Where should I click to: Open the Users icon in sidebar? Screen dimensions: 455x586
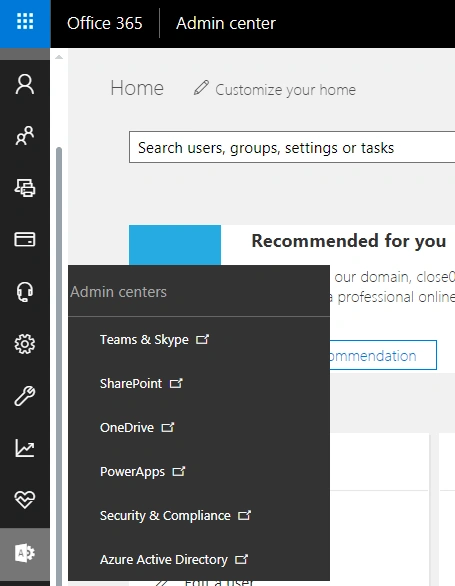25,84
